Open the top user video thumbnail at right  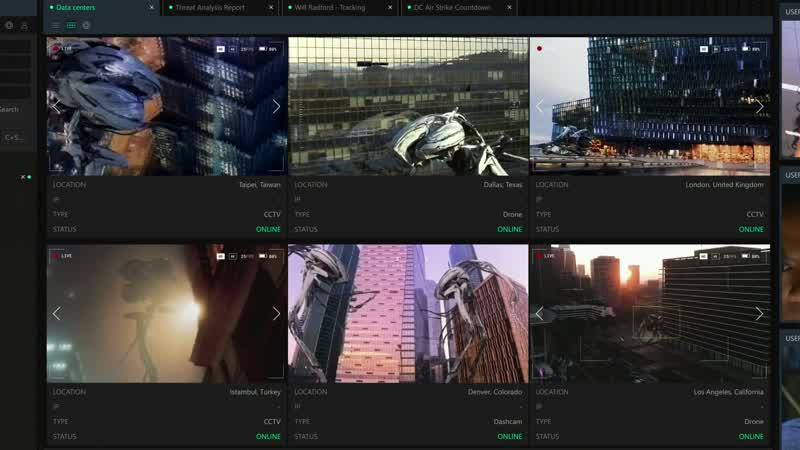[791, 89]
